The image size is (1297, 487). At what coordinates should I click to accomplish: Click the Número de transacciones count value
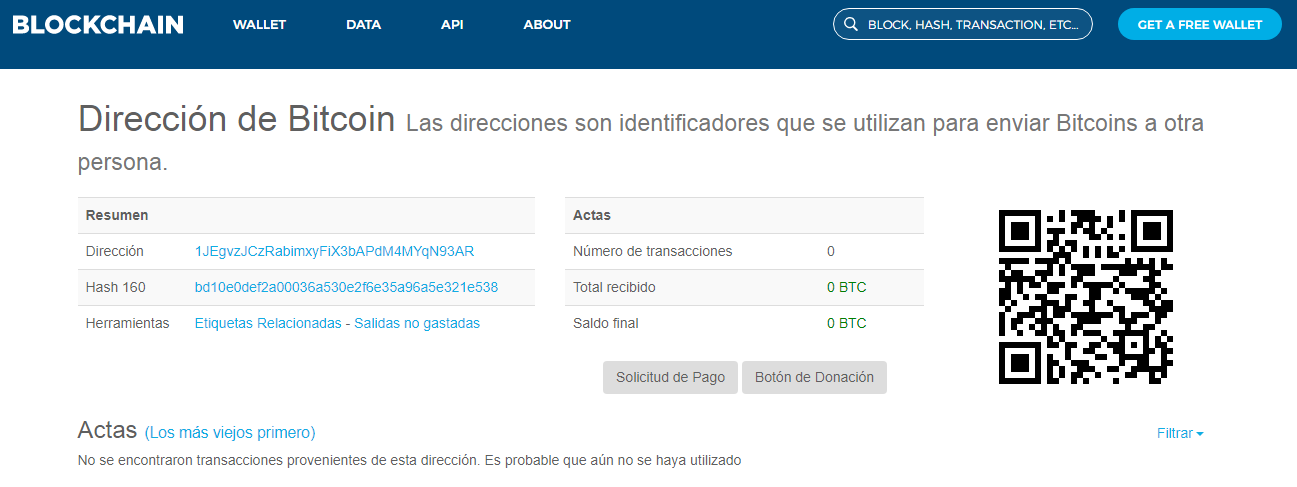[x=831, y=251]
